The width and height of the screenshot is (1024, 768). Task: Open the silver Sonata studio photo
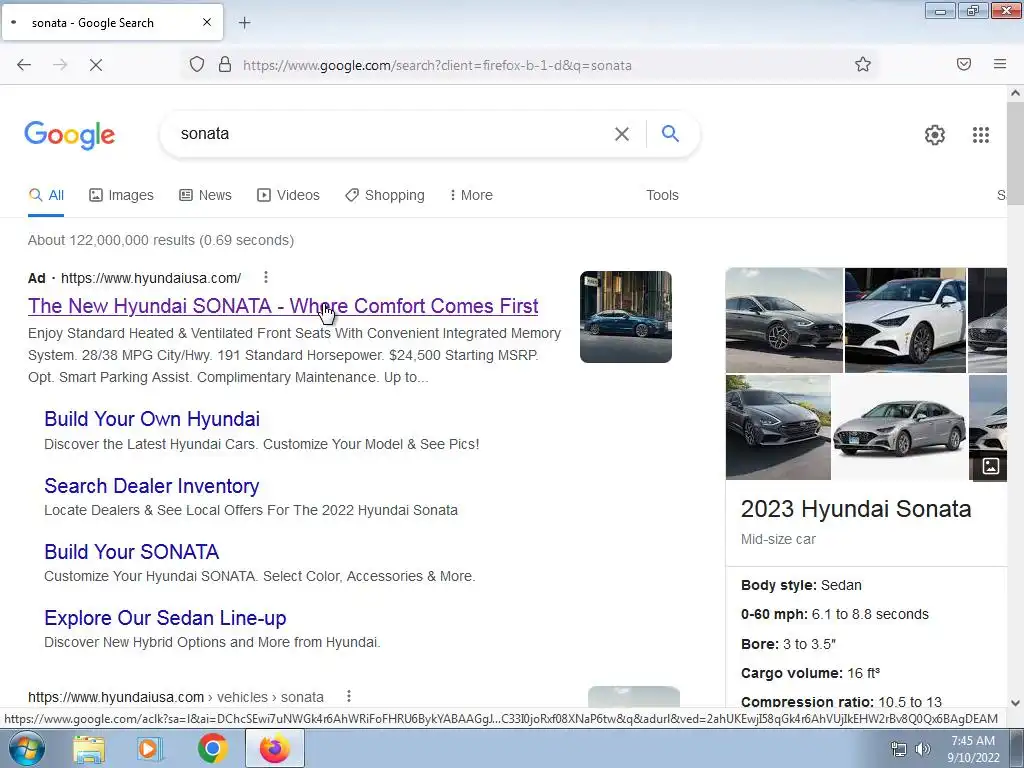tap(900, 427)
